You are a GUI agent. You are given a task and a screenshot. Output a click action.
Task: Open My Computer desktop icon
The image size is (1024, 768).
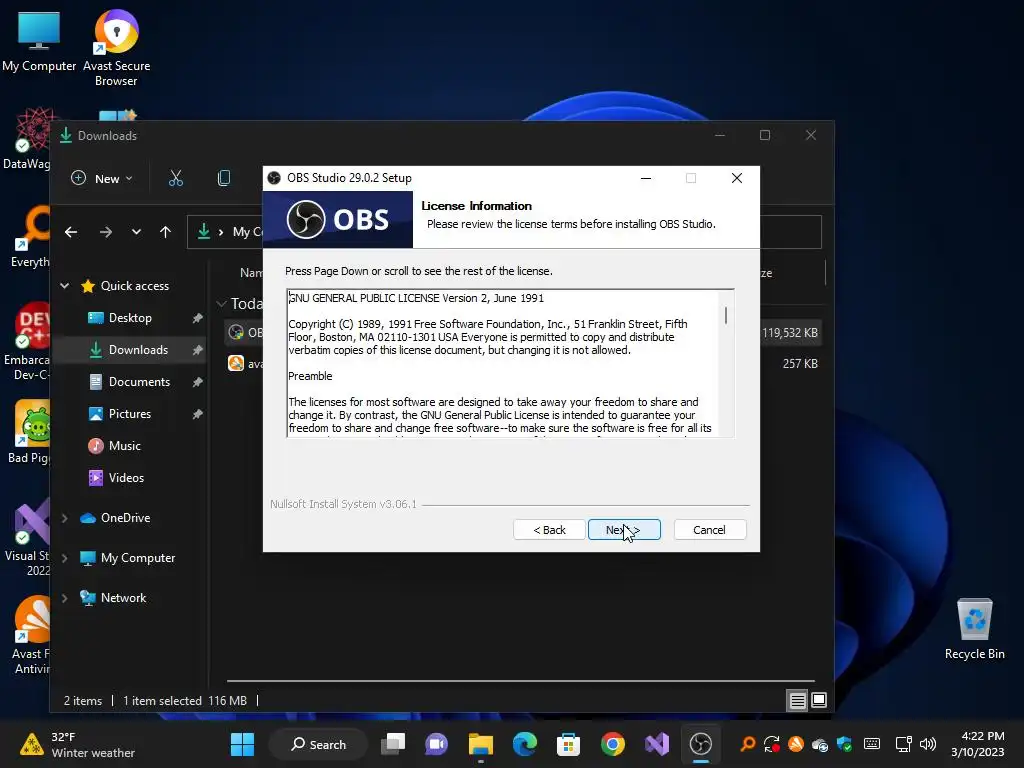[x=39, y=41]
